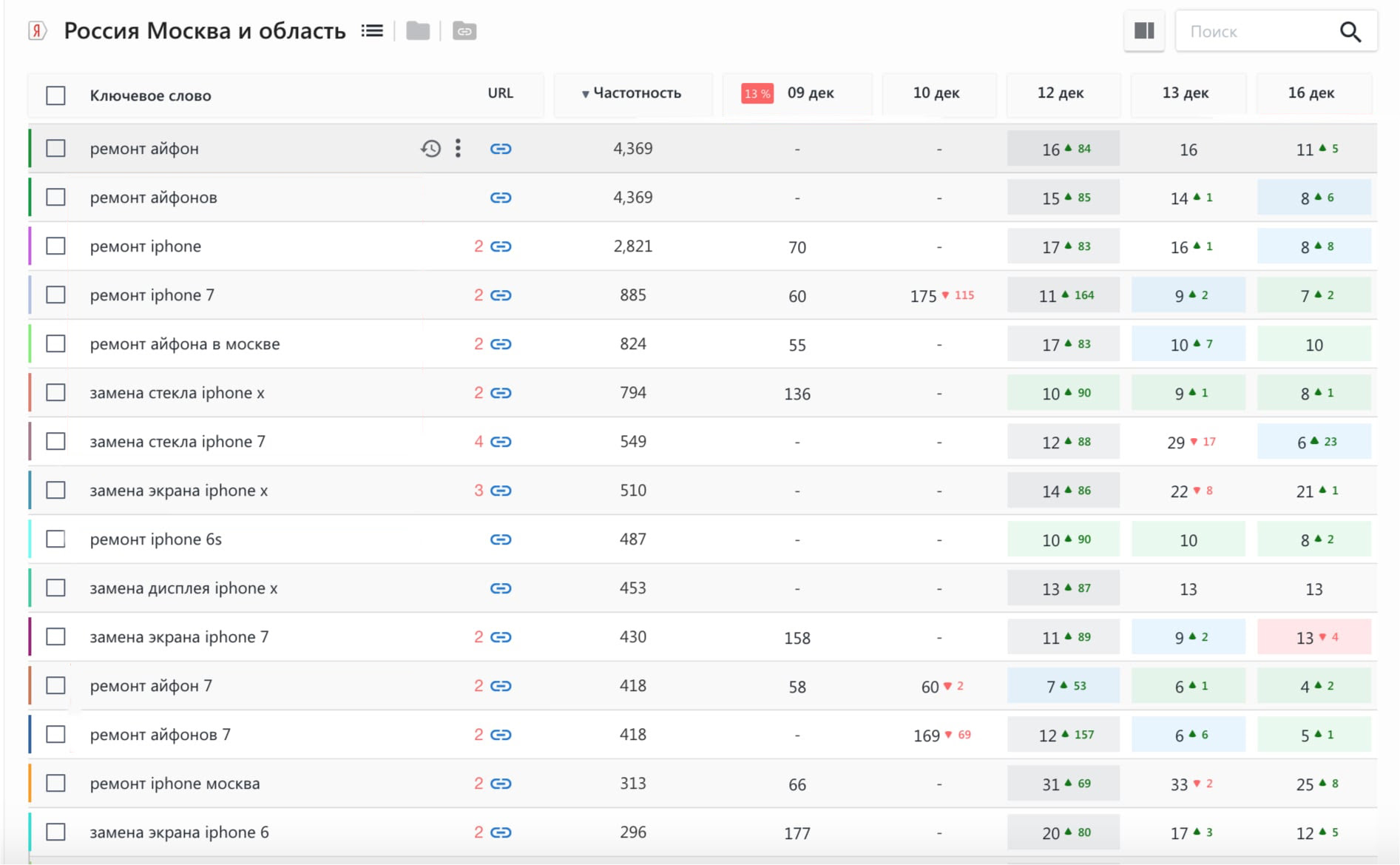Select the 13 дек date column header

coord(1185,93)
